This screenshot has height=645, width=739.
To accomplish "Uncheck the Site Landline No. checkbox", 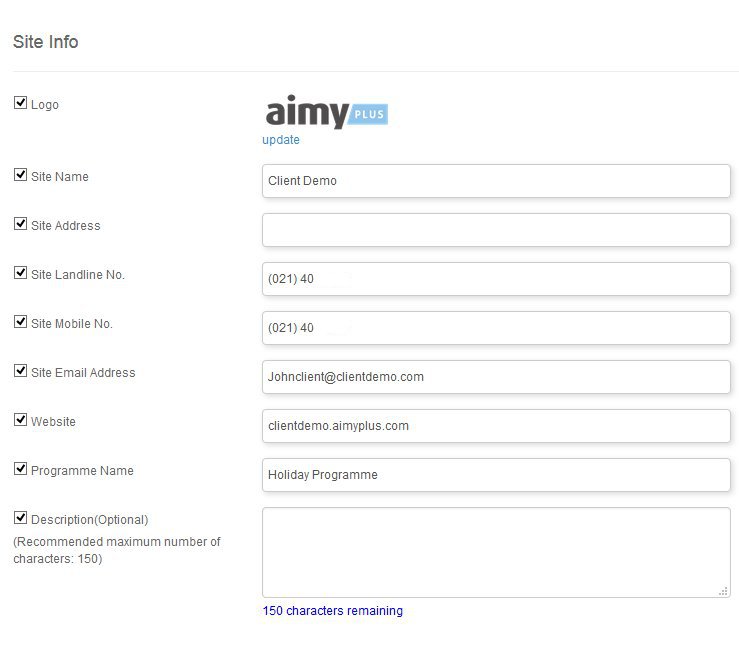I will click(x=20, y=272).
